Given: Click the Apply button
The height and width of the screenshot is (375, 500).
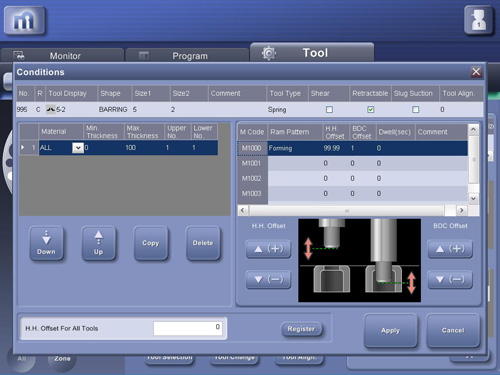Looking at the screenshot, I should pyautogui.click(x=390, y=330).
